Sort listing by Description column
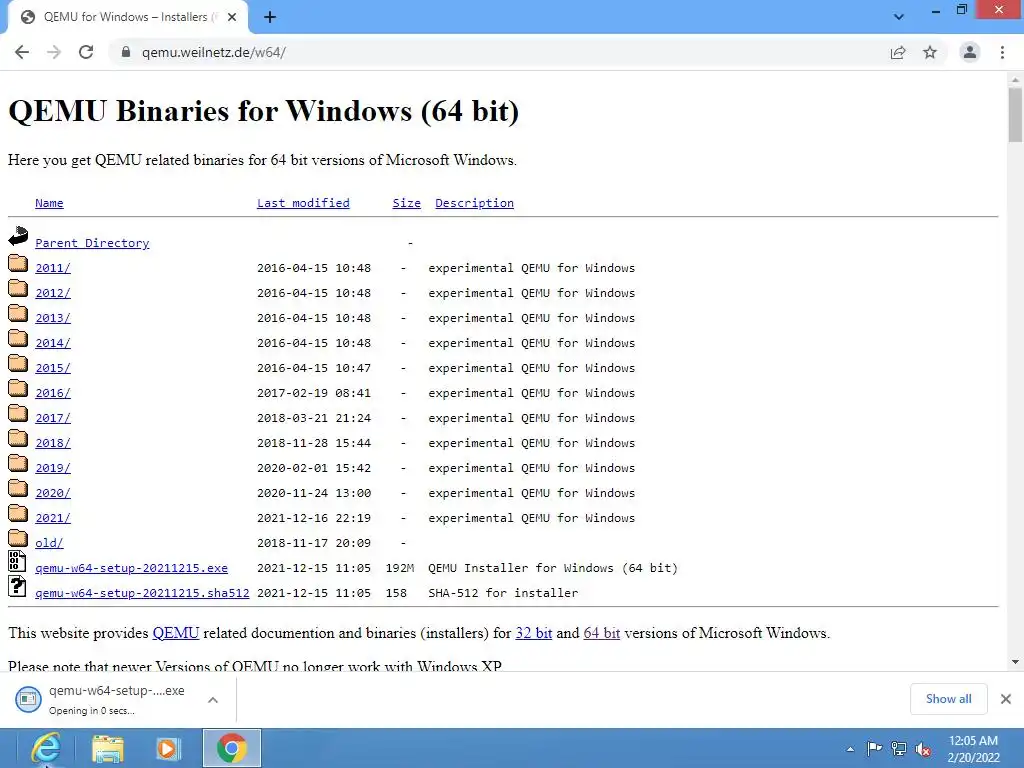This screenshot has width=1024, height=768. tap(474, 203)
